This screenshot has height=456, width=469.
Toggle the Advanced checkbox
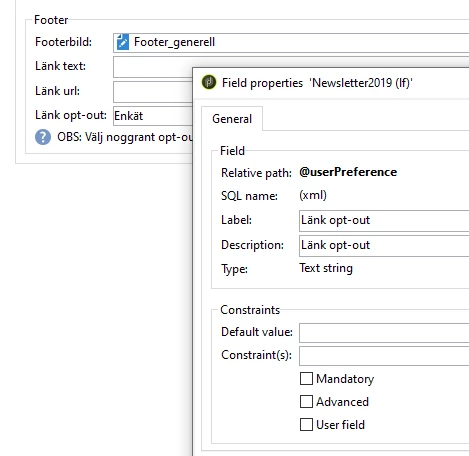306,402
